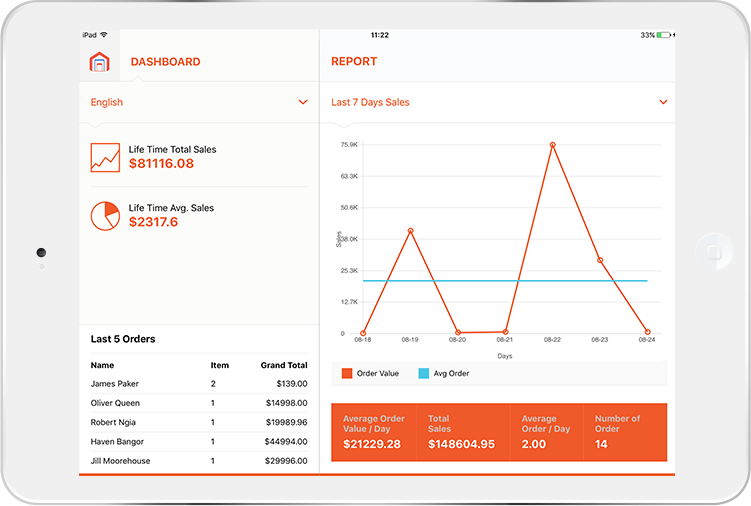The image size is (751, 506).
Task: Click the Number of Order summary tile
Action: coord(626,432)
